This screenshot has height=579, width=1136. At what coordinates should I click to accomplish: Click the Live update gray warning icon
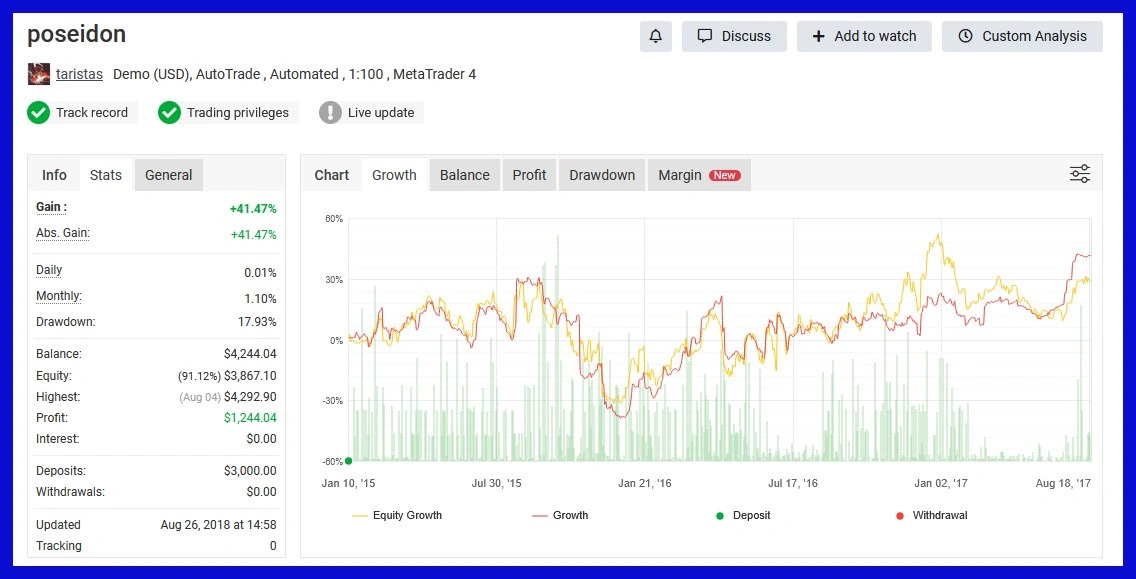tap(331, 113)
